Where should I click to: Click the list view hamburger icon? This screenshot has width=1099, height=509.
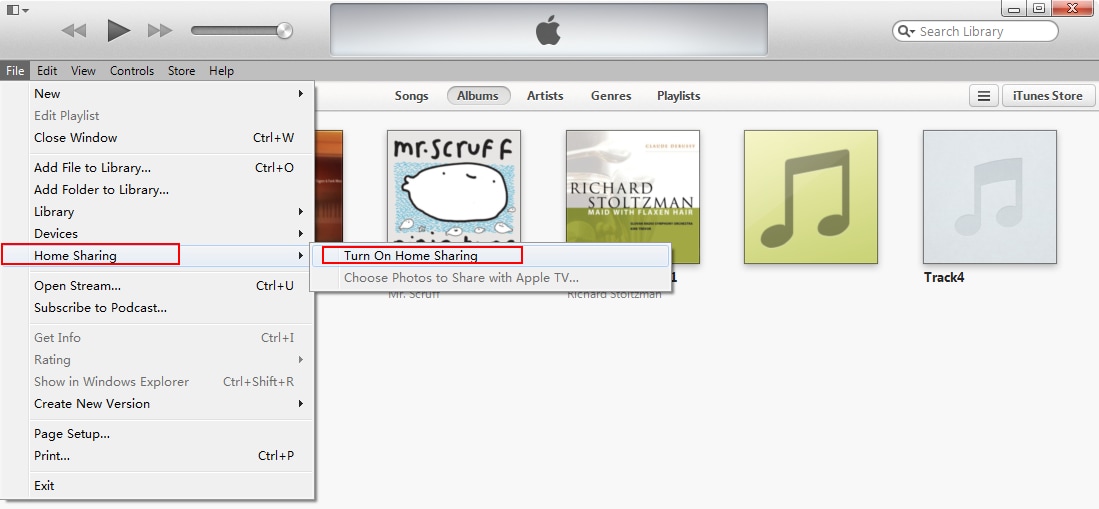[x=983, y=96]
